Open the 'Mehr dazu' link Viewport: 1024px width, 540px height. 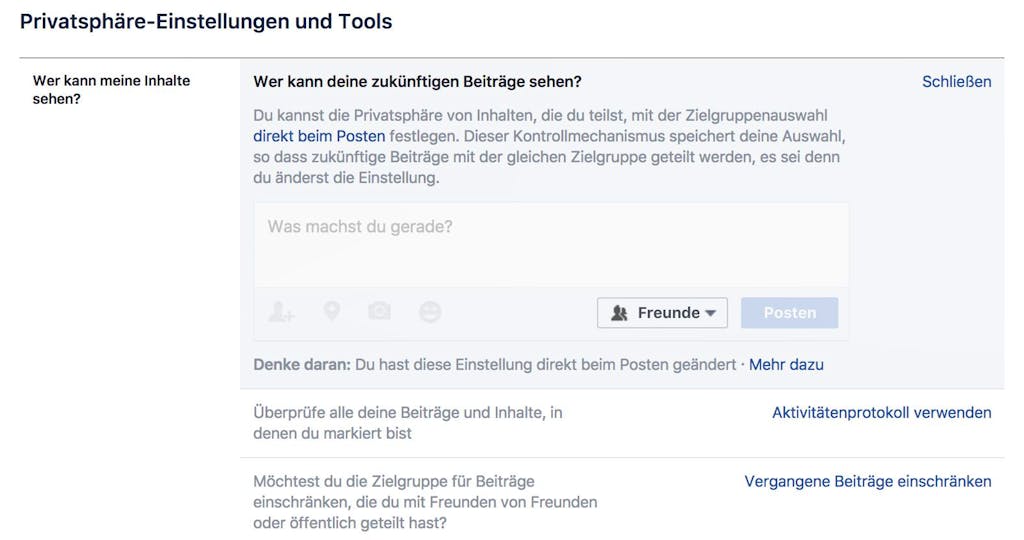786,364
